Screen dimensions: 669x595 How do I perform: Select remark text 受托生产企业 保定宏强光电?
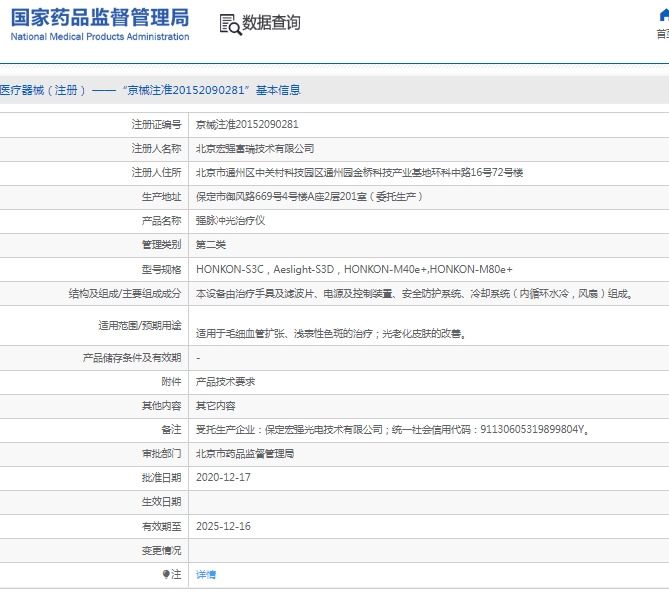393,430
